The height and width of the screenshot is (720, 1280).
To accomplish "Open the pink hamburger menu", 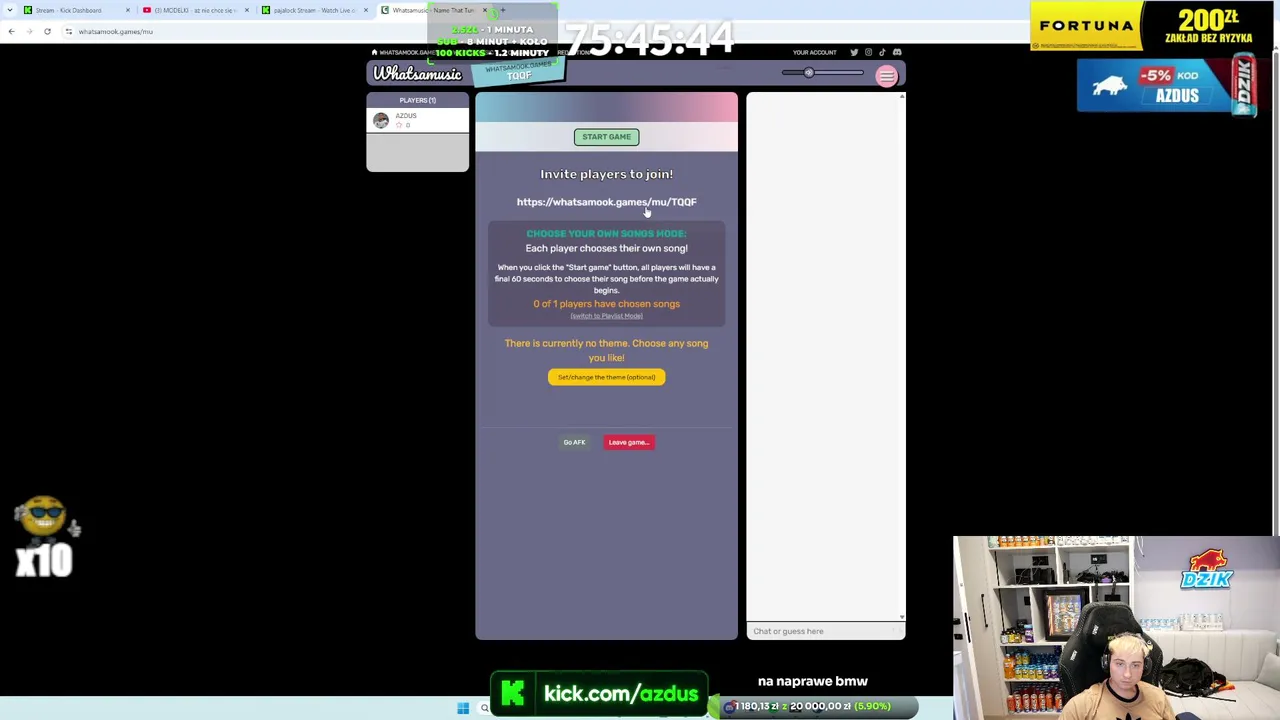I will pos(886,76).
